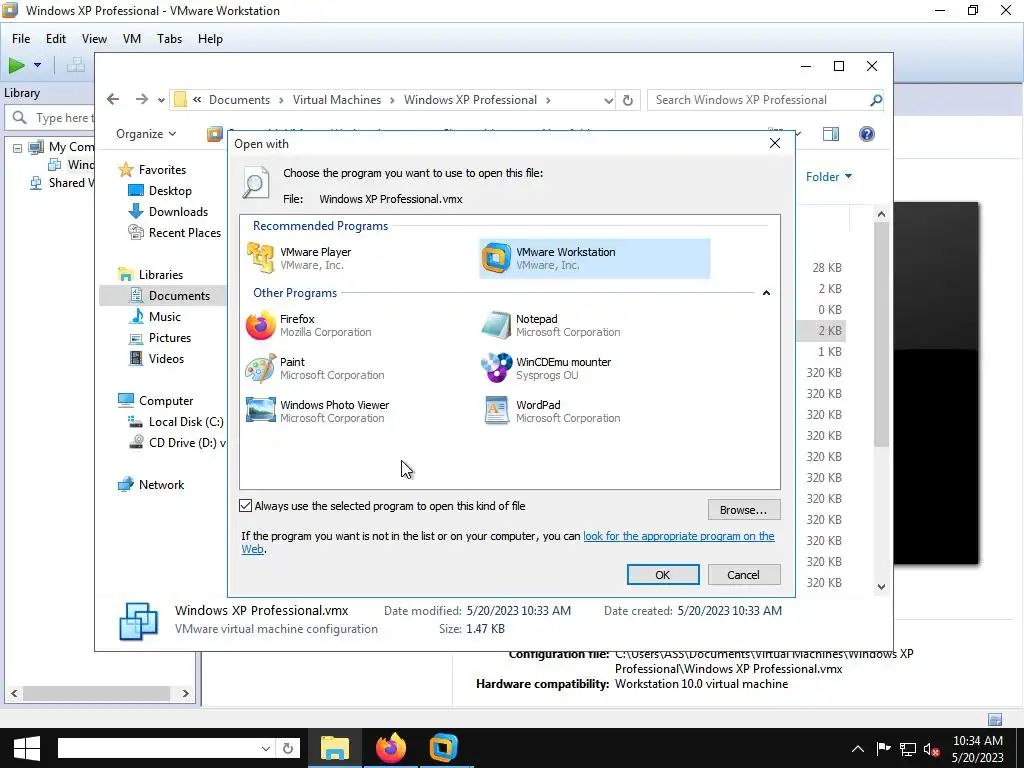1024x768 pixels.
Task: Collapse the Other Programs section
Action: coord(766,293)
